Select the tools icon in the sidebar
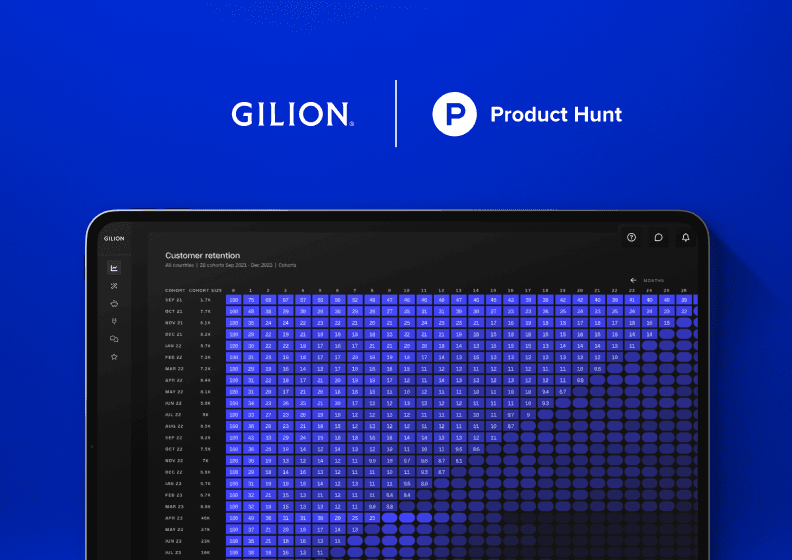Screen dimensions: 792x560 (x=114, y=286)
